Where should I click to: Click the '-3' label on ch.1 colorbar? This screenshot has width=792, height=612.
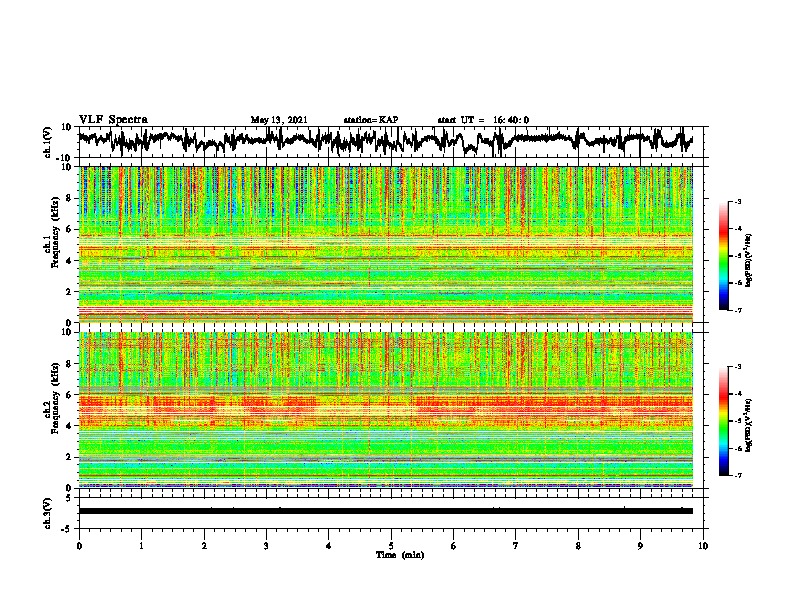click(737, 202)
